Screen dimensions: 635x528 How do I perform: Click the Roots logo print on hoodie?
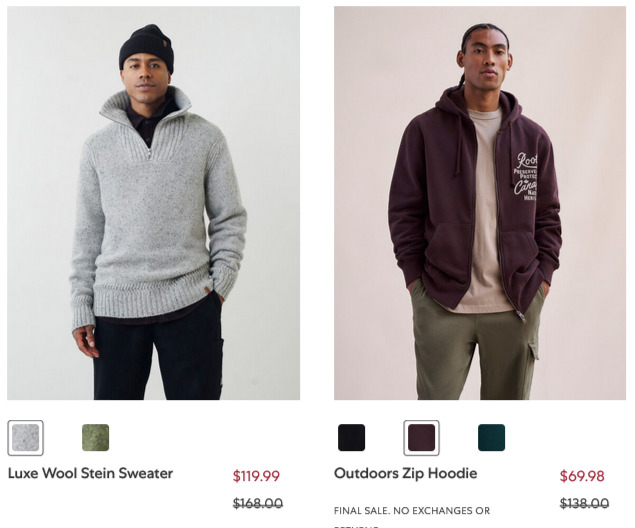point(526,176)
